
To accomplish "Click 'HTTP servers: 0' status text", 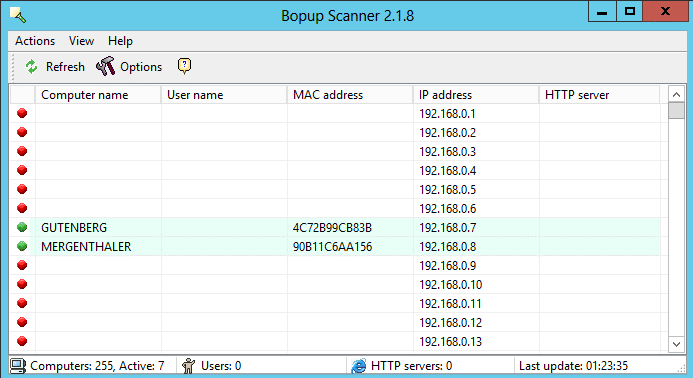I will 411,366.
